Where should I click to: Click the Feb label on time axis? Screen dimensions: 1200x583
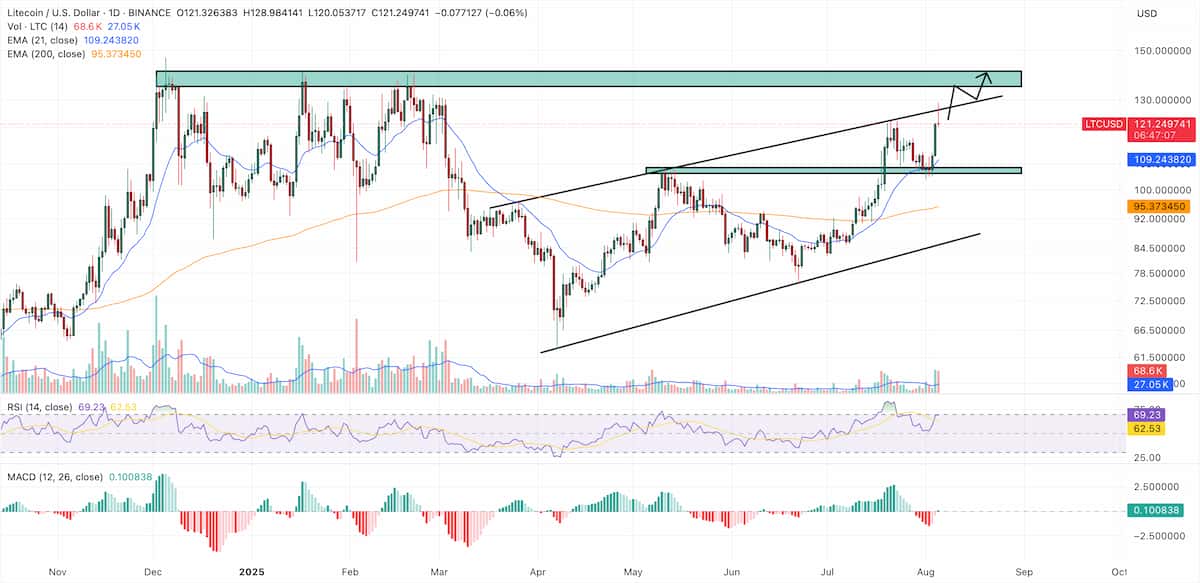(350, 572)
